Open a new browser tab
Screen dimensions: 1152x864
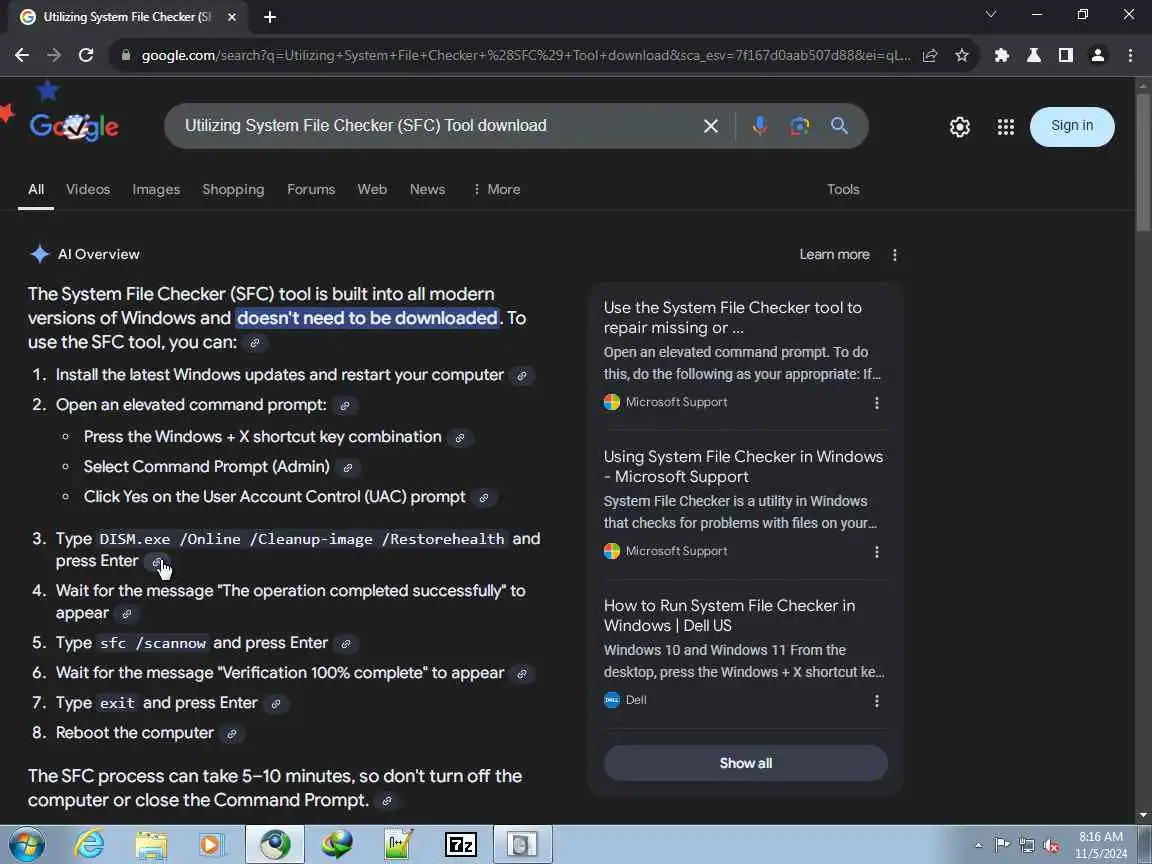270,17
